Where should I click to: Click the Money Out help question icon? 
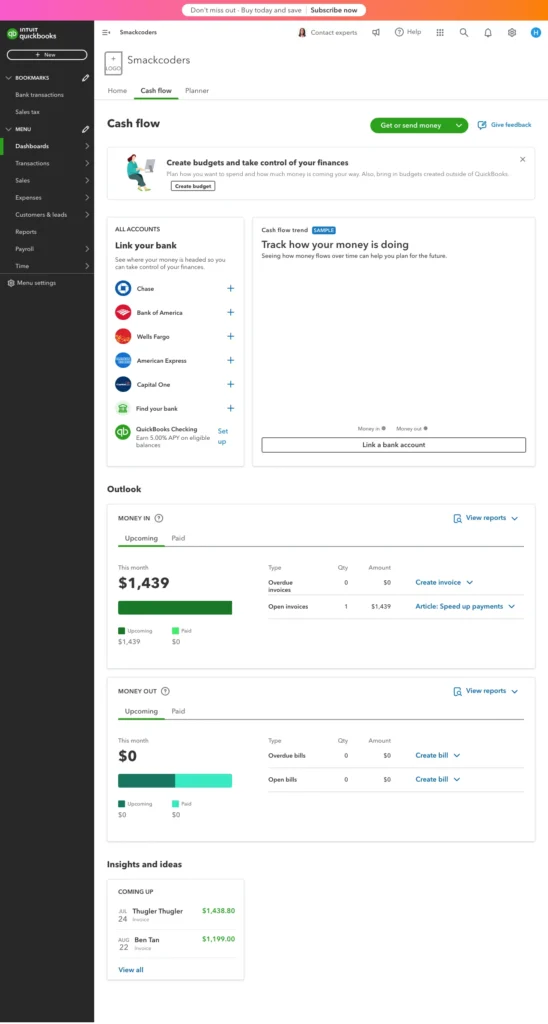tap(165, 691)
